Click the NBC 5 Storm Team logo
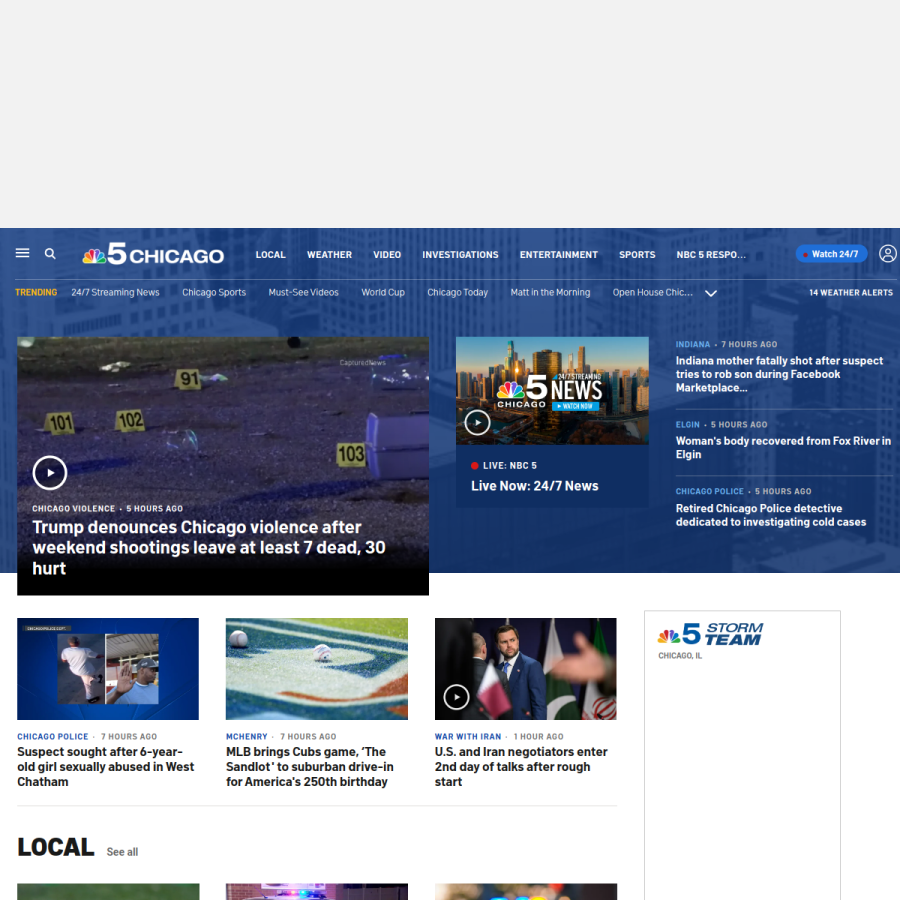The height and width of the screenshot is (900, 900). 710,634
